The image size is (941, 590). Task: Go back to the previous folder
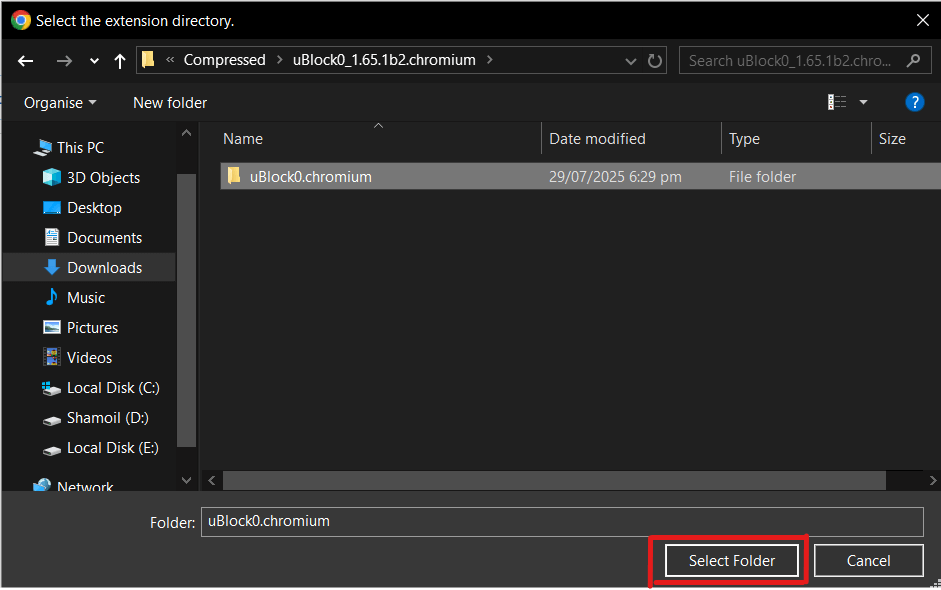point(25,61)
